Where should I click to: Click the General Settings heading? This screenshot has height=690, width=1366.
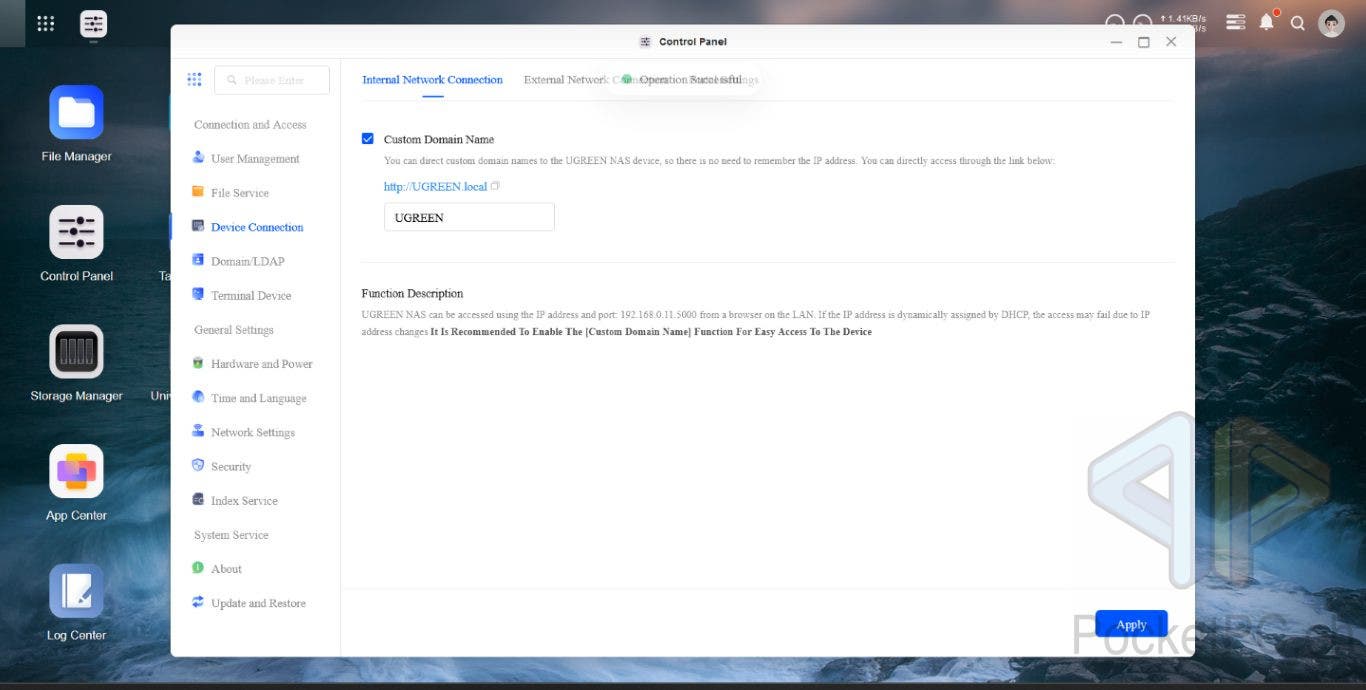pyautogui.click(x=233, y=329)
